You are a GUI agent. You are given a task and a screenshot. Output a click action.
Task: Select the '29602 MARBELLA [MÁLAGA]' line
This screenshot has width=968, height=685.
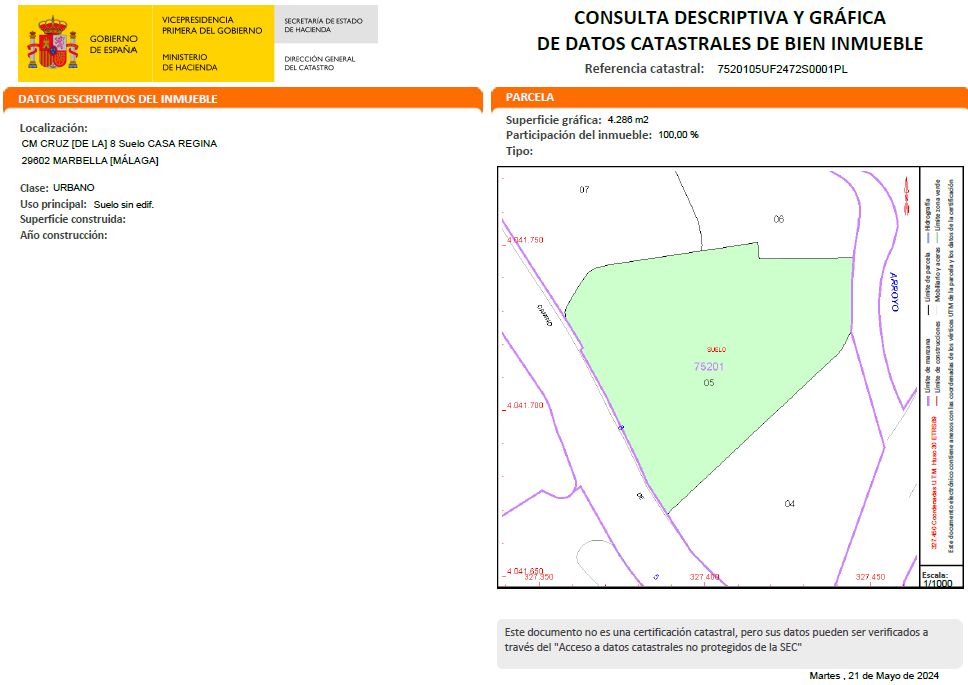[90, 160]
